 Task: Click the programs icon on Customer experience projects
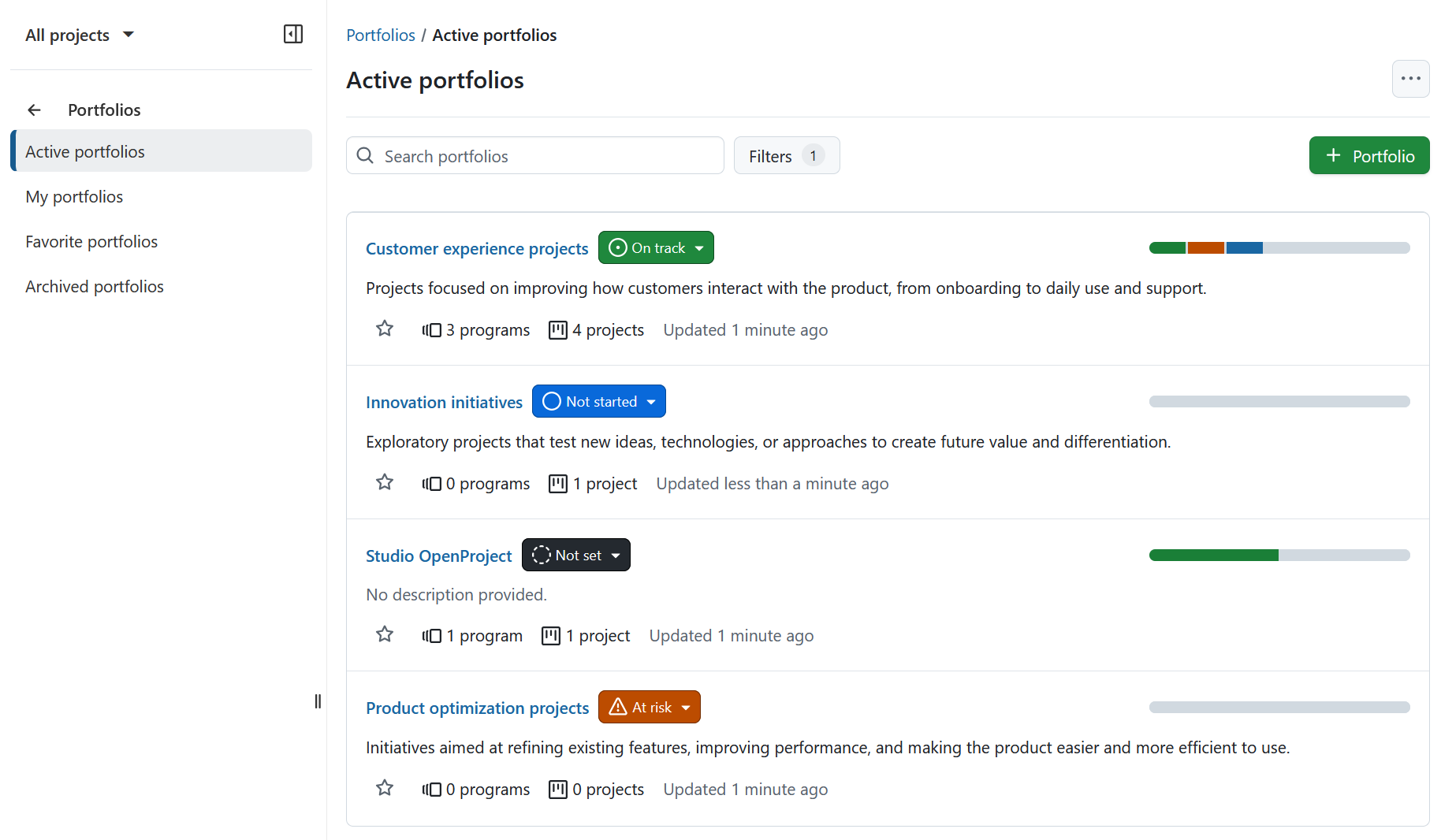431,329
